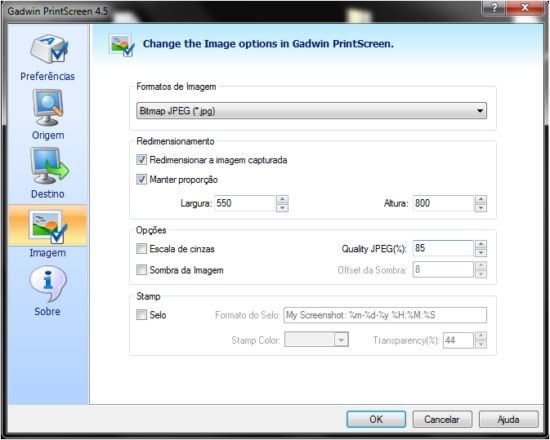Click the Escala de cinzas label
Screen dimensions: 550x440
point(182,249)
